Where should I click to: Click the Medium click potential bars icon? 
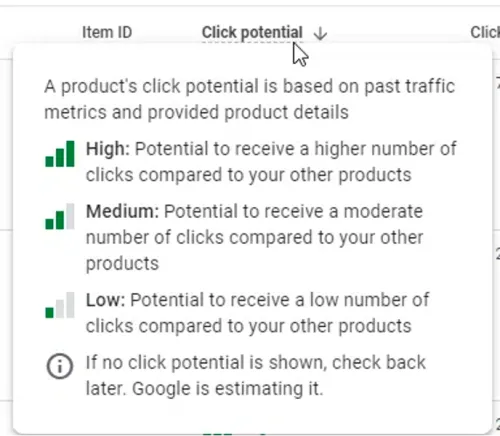[x=60, y=216]
